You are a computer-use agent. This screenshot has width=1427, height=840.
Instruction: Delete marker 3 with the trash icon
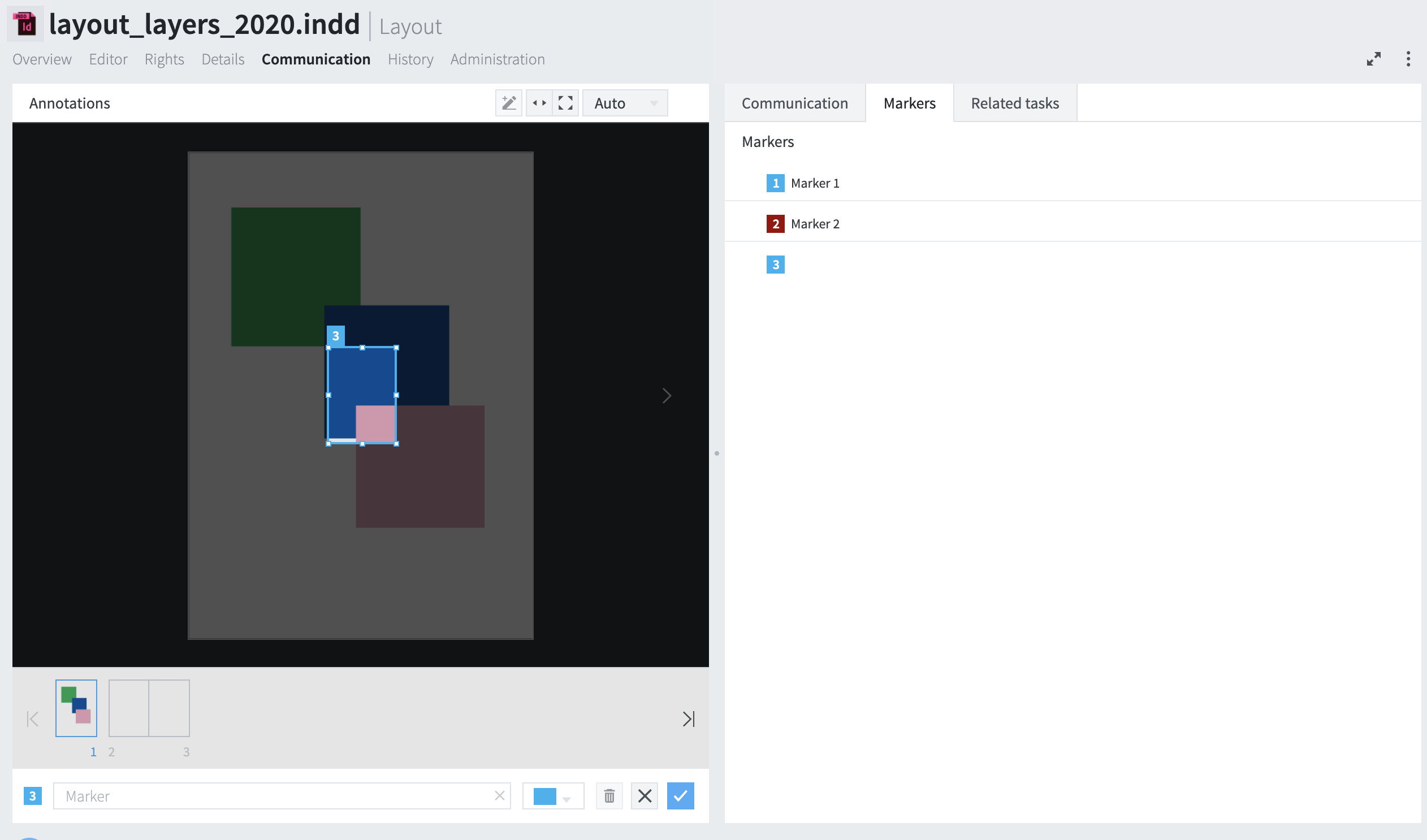[x=609, y=795]
